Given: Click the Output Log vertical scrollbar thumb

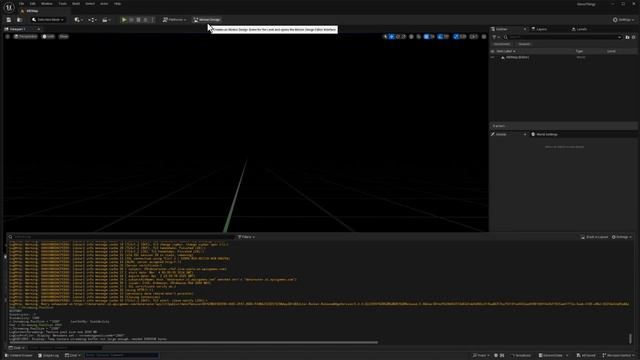Looking at the screenshot, I should (x=630, y=338).
